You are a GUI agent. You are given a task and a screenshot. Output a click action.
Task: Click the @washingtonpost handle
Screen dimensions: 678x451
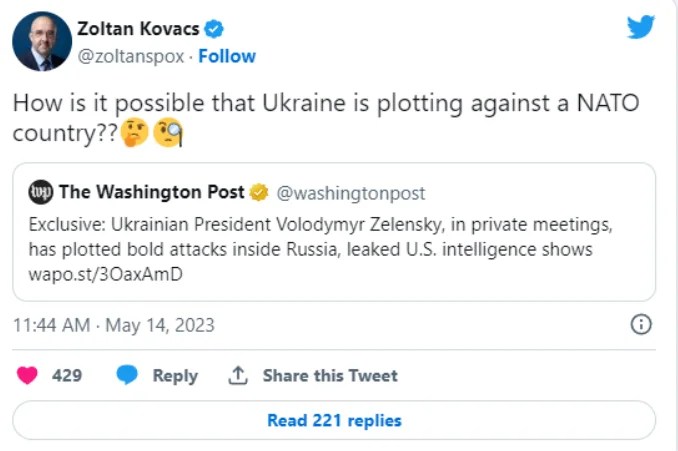pyautogui.click(x=350, y=192)
